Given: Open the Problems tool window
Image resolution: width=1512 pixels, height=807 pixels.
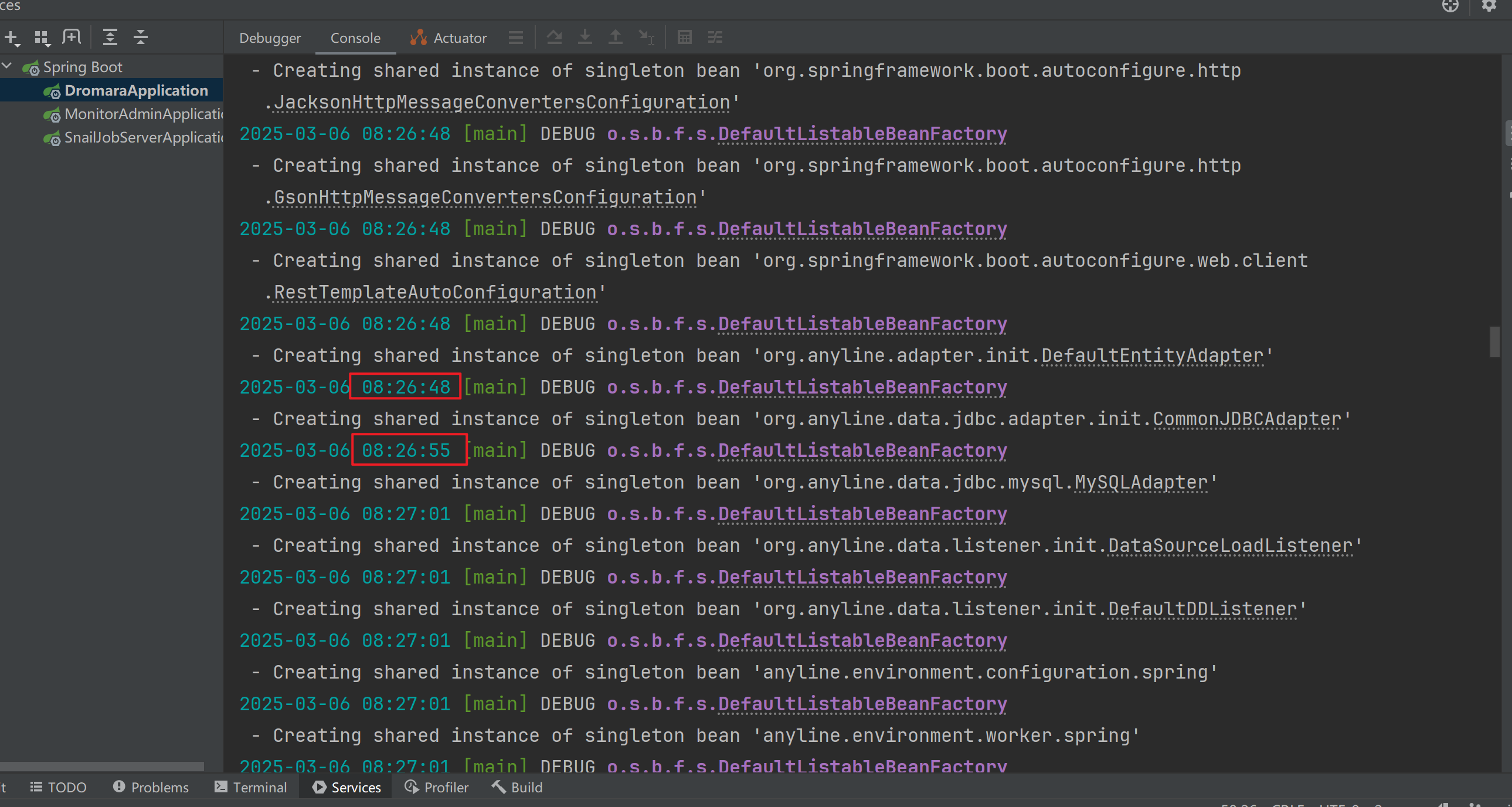Looking at the screenshot, I should (151, 787).
